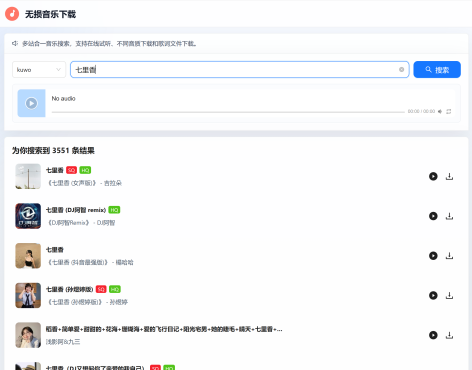This screenshot has width=472, height=370.
Task: Play 七里香 抖音版 result without tags
Action: click(433, 256)
